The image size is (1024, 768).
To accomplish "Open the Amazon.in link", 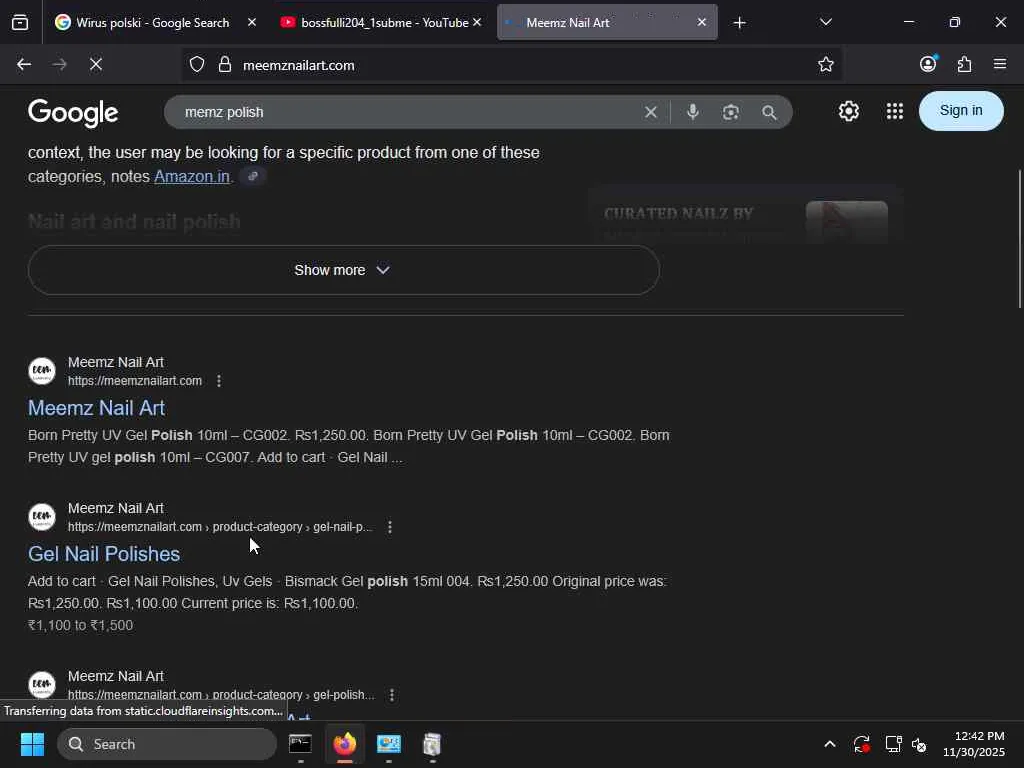I will point(192,176).
